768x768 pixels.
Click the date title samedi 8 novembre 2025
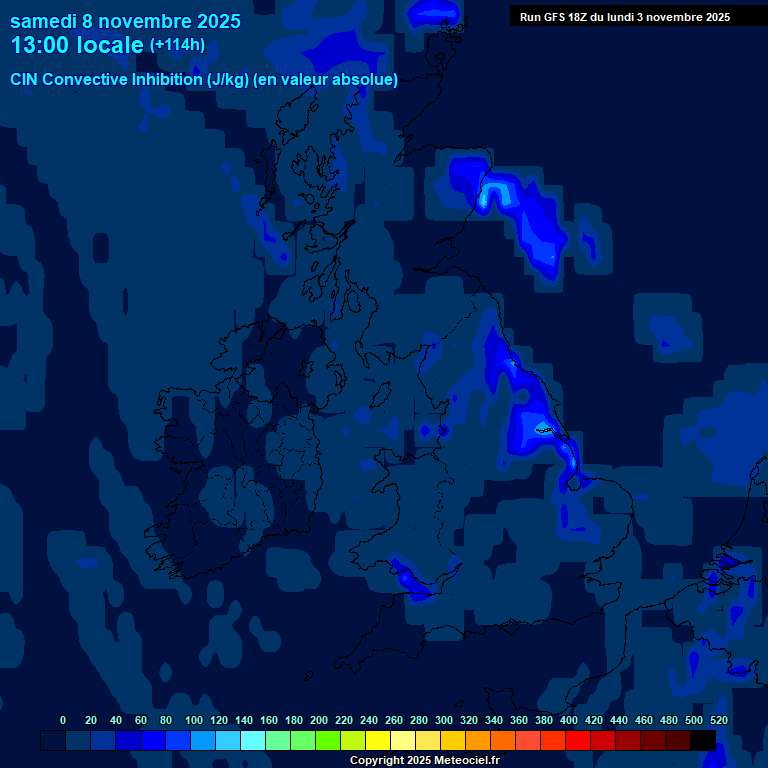125,21
